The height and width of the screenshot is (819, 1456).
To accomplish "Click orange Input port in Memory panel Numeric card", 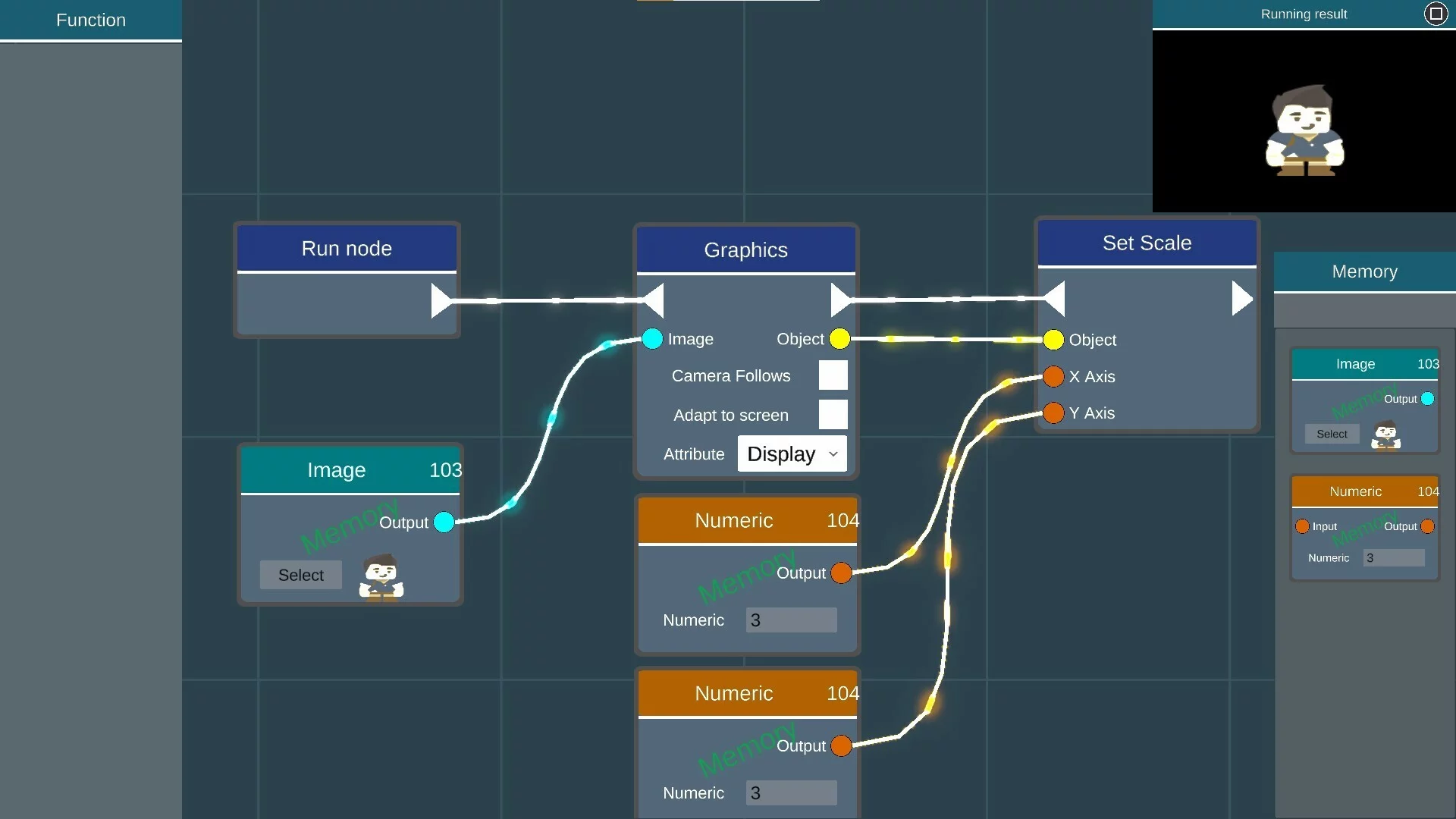I will pos(1302,526).
